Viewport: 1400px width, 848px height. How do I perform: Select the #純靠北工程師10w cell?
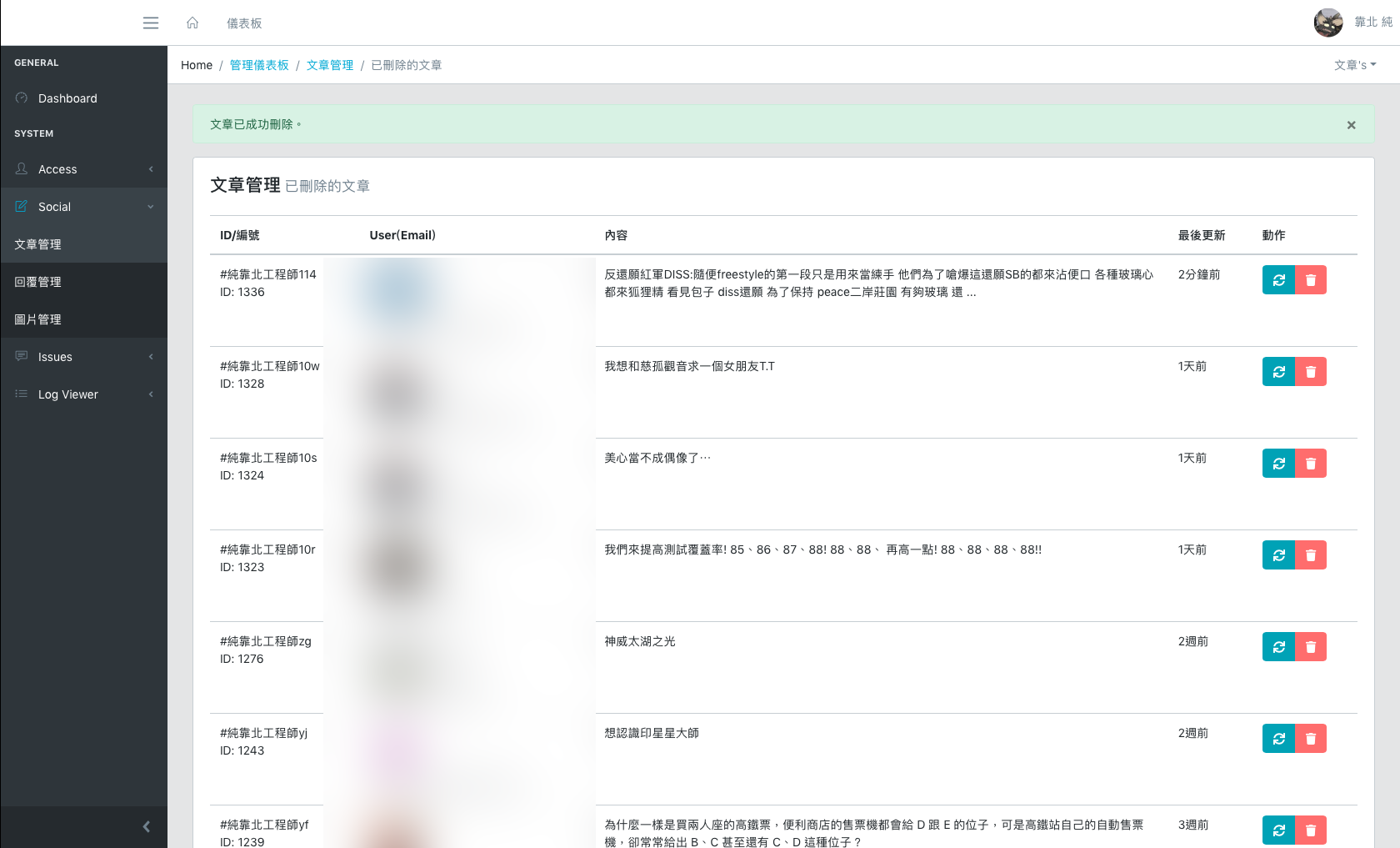(x=270, y=366)
